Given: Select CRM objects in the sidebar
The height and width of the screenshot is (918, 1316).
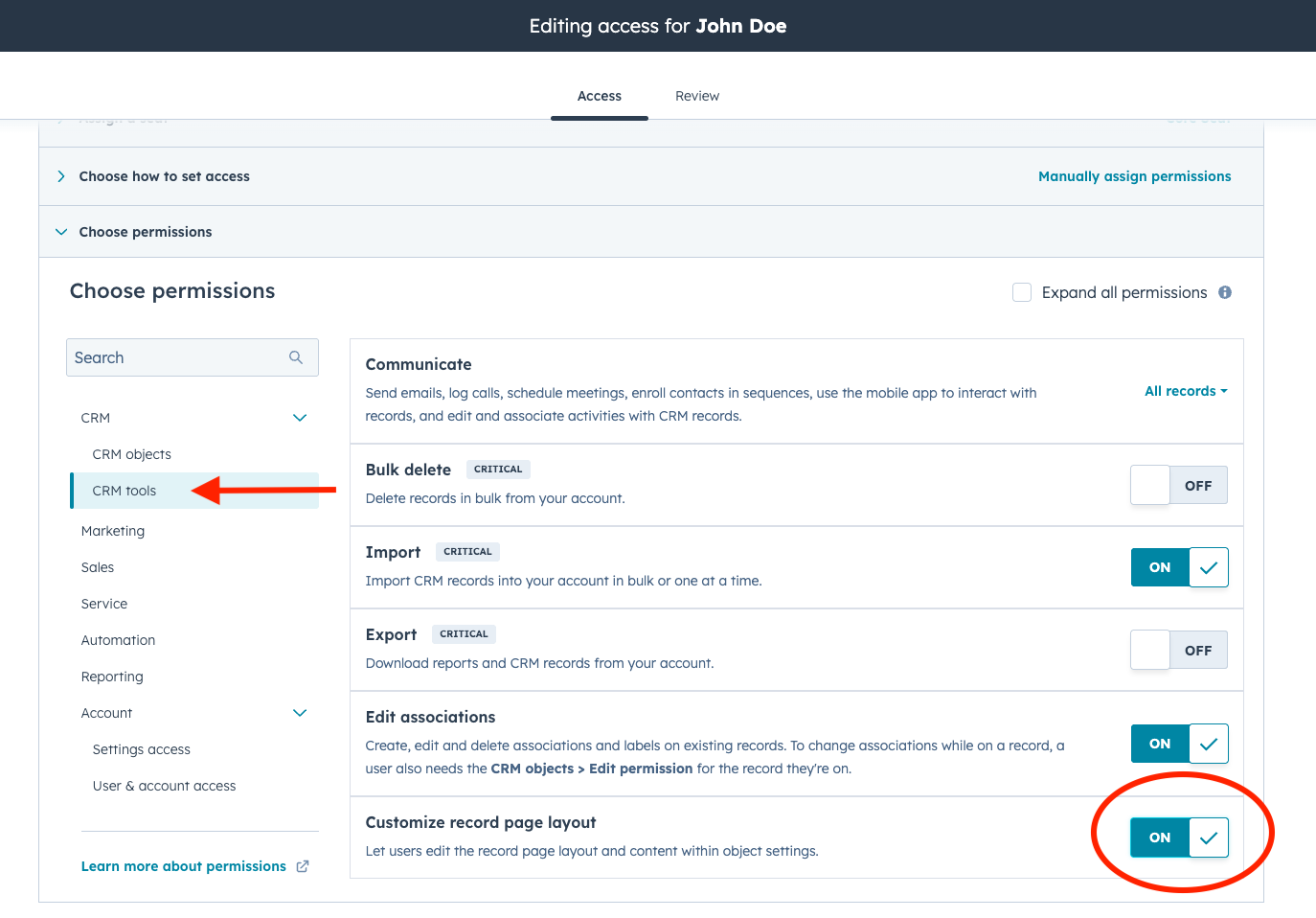Looking at the screenshot, I should click(132, 454).
